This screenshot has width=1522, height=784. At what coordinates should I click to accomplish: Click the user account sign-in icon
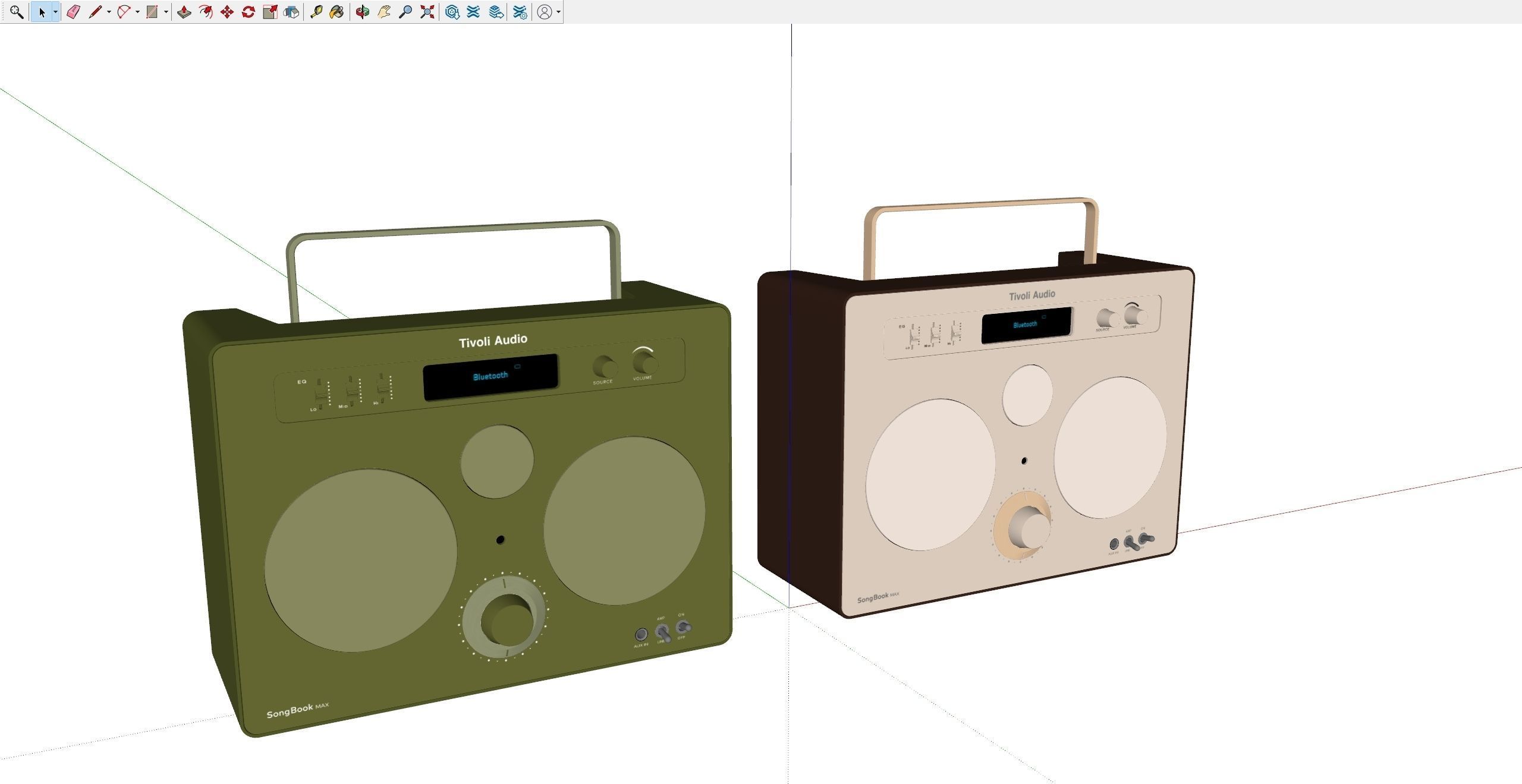(545, 11)
